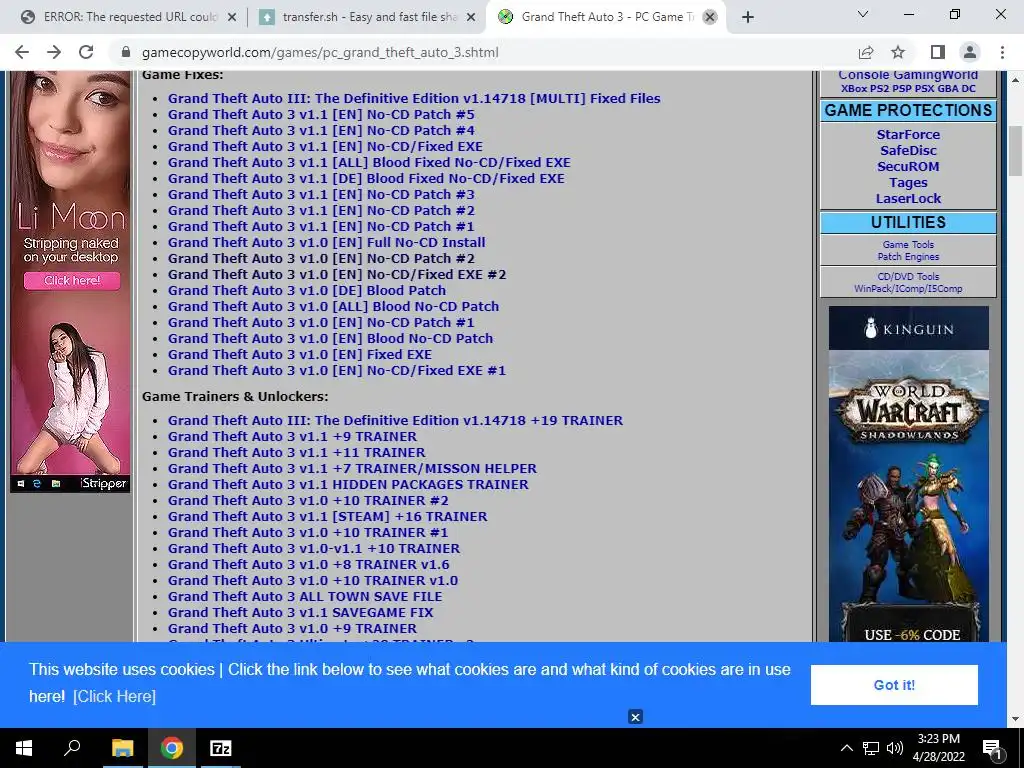The width and height of the screenshot is (1024, 768).
Task: Open v1.0 [EN] Full No-CD Install
Action: [x=327, y=242]
